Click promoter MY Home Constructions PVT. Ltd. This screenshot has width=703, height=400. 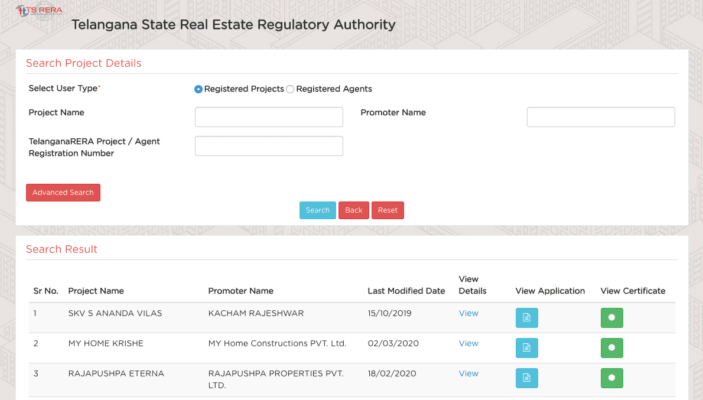[277, 343]
